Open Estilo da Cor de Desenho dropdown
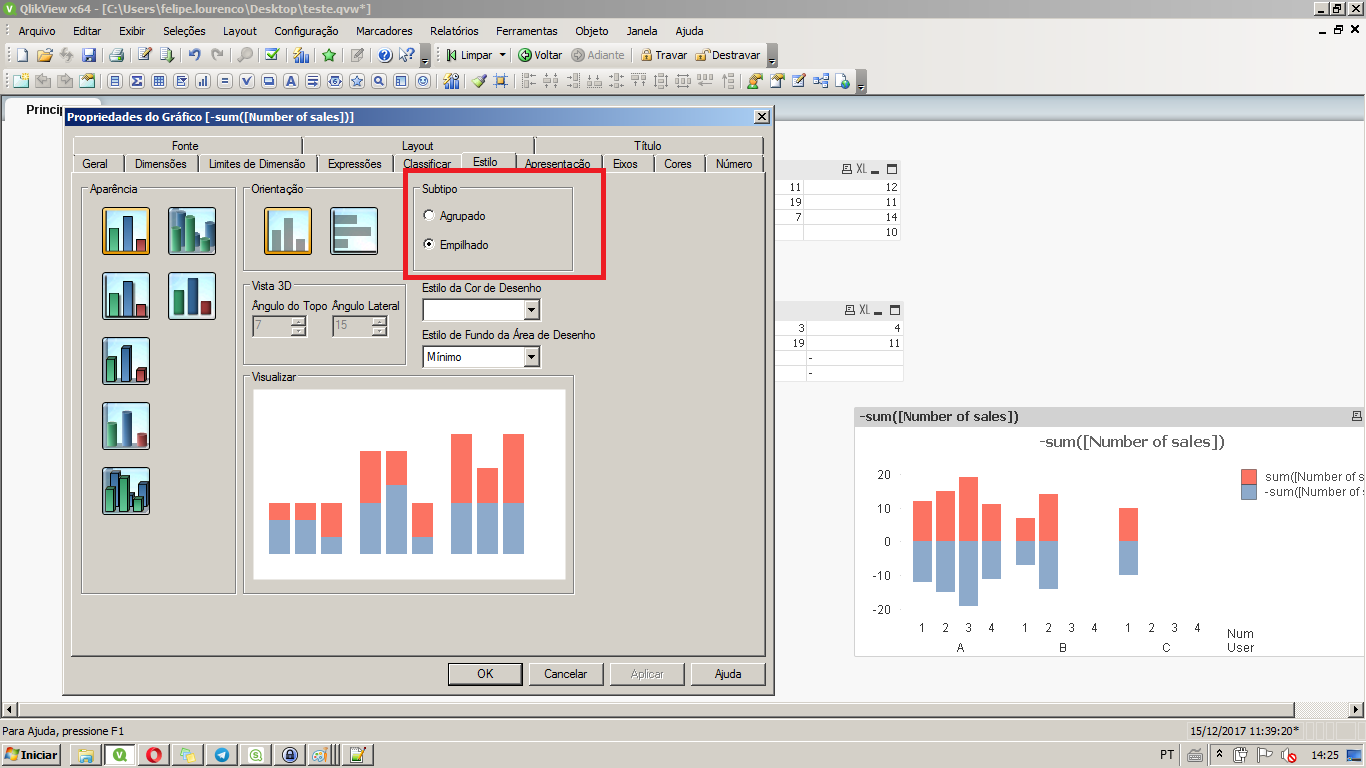 click(x=481, y=310)
